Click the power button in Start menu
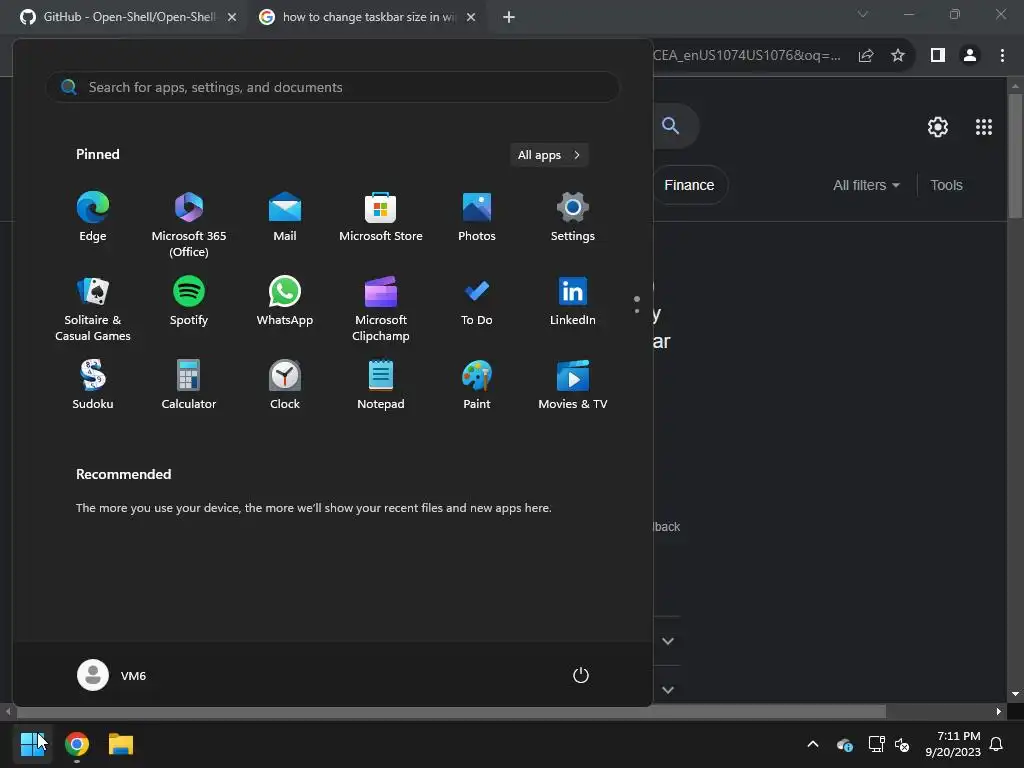 tap(581, 675)
